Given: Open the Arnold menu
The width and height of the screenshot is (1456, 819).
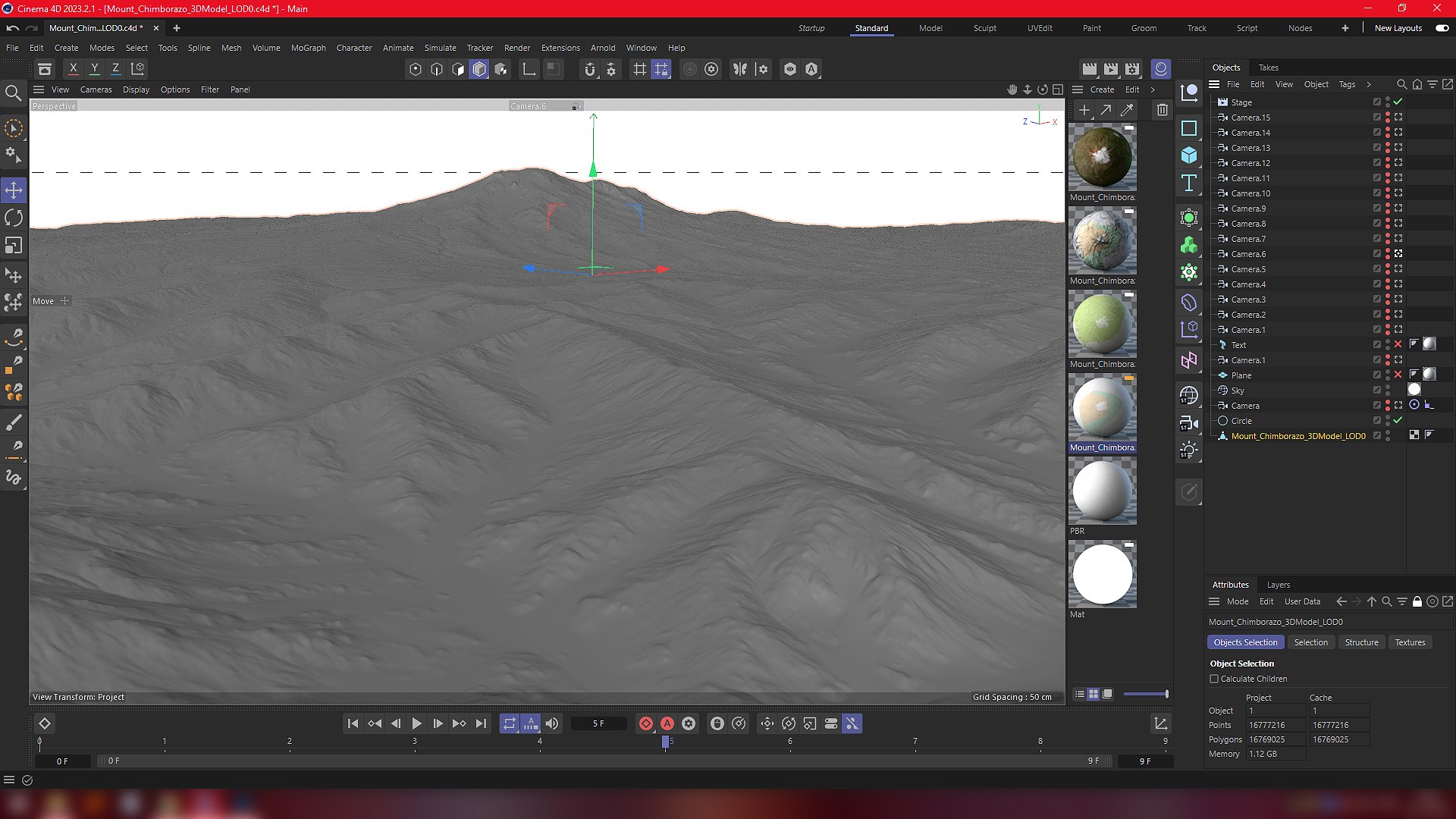Looking at the screenshot, I should pos(603,48).
